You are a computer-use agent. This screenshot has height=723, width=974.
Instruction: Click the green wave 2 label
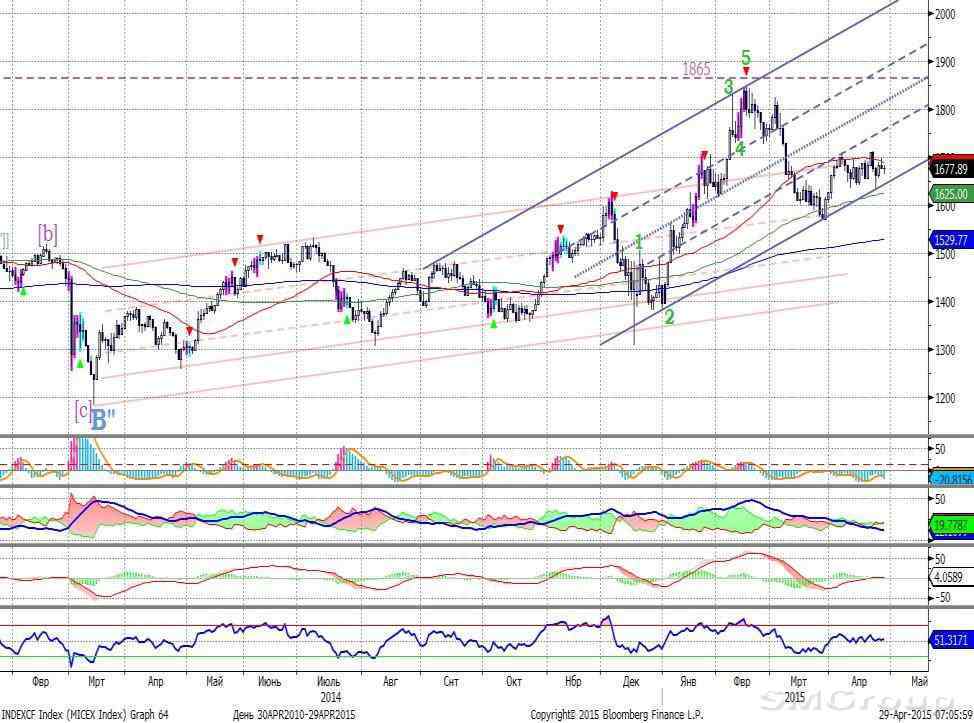point(669,317)
